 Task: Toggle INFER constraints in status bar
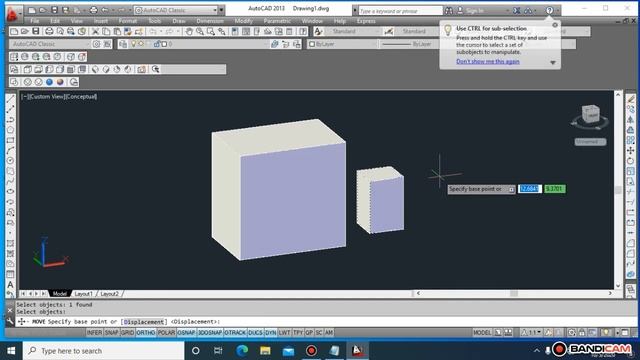point(94,333)
